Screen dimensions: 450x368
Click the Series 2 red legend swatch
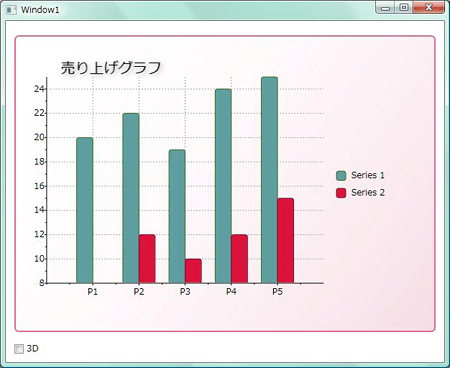(341, 193)
